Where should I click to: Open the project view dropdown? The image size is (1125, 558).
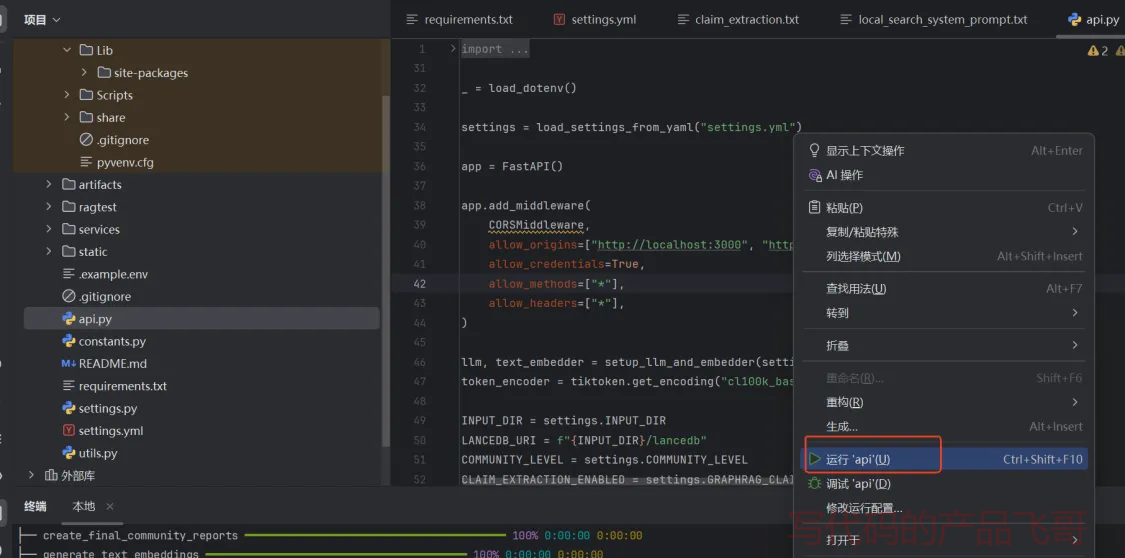pos(42,19)
